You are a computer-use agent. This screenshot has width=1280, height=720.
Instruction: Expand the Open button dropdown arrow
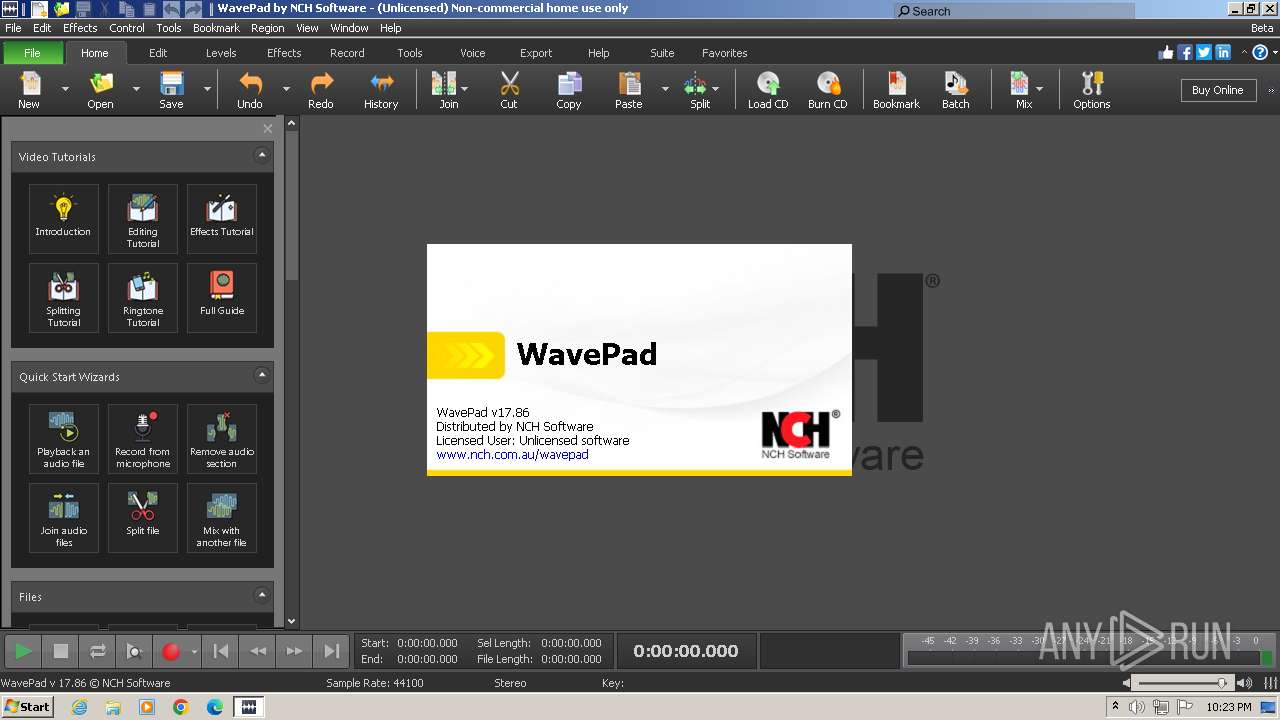click(136, 89)
